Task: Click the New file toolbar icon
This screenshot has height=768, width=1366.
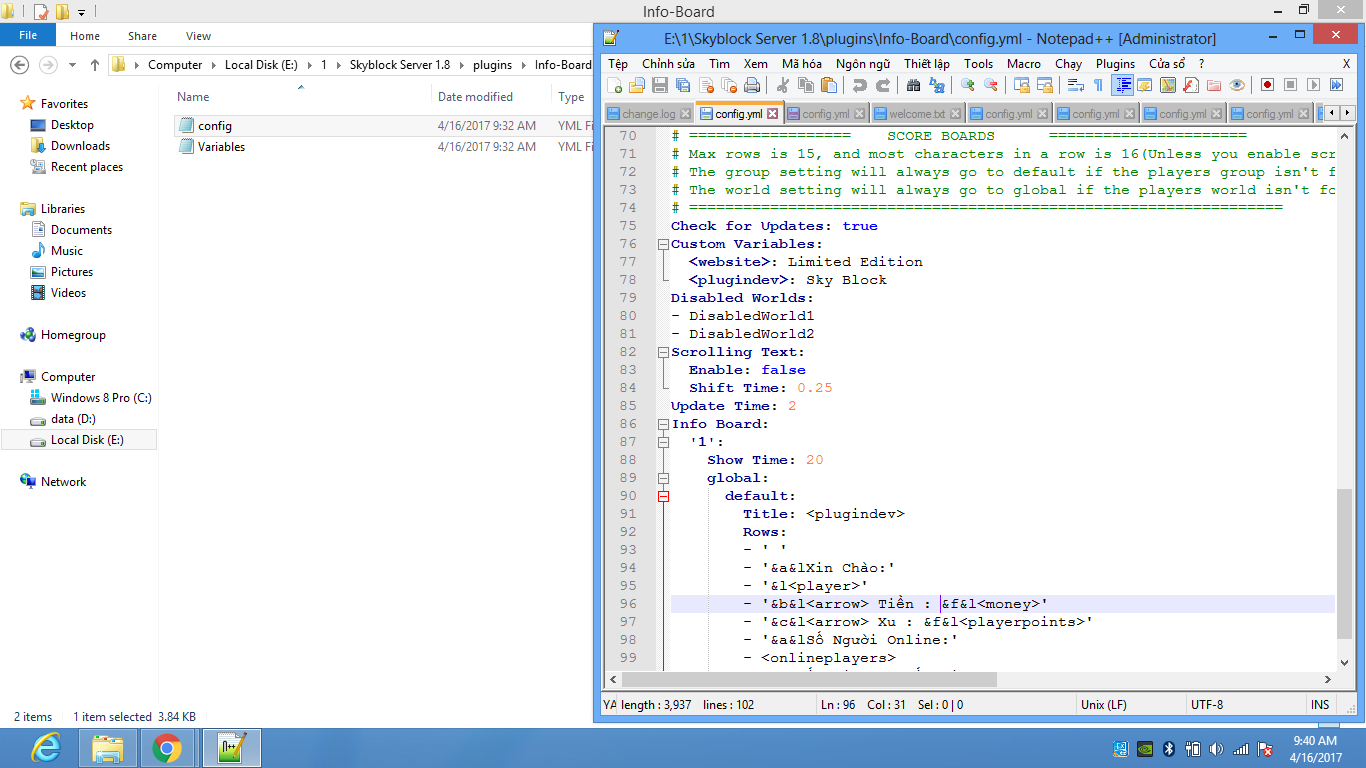Action: [x=615, y=86]
